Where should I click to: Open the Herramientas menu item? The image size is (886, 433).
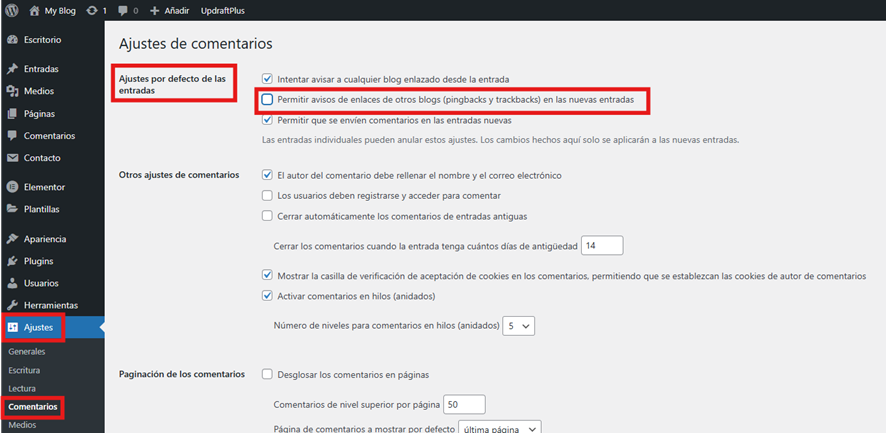51,305
